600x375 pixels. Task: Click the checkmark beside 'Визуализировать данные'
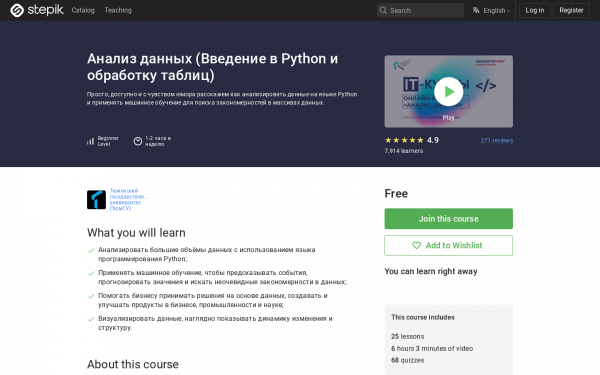[x=91, y=319]
